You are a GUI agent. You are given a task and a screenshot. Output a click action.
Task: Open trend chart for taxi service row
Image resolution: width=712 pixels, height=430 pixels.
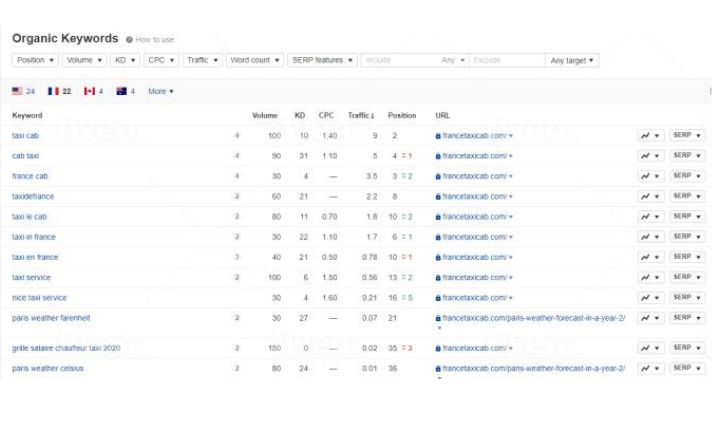pos(651,277)
